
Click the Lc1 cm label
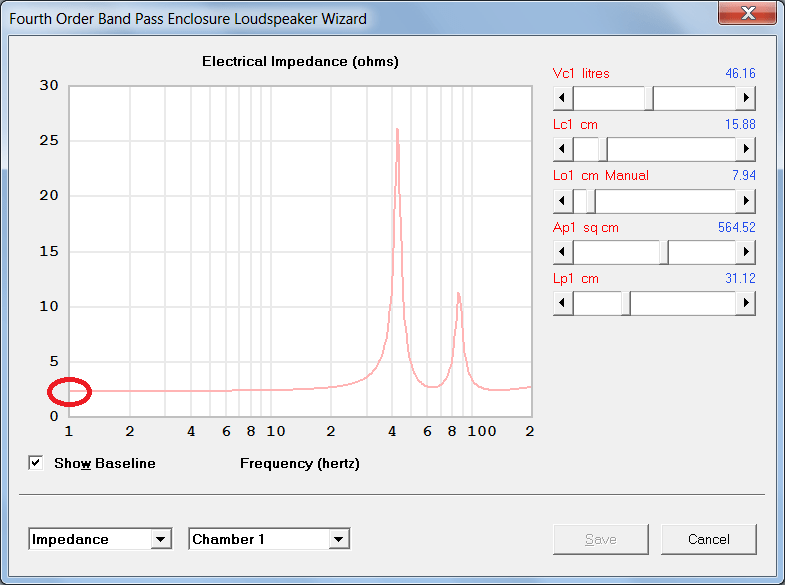pos(575,125)
